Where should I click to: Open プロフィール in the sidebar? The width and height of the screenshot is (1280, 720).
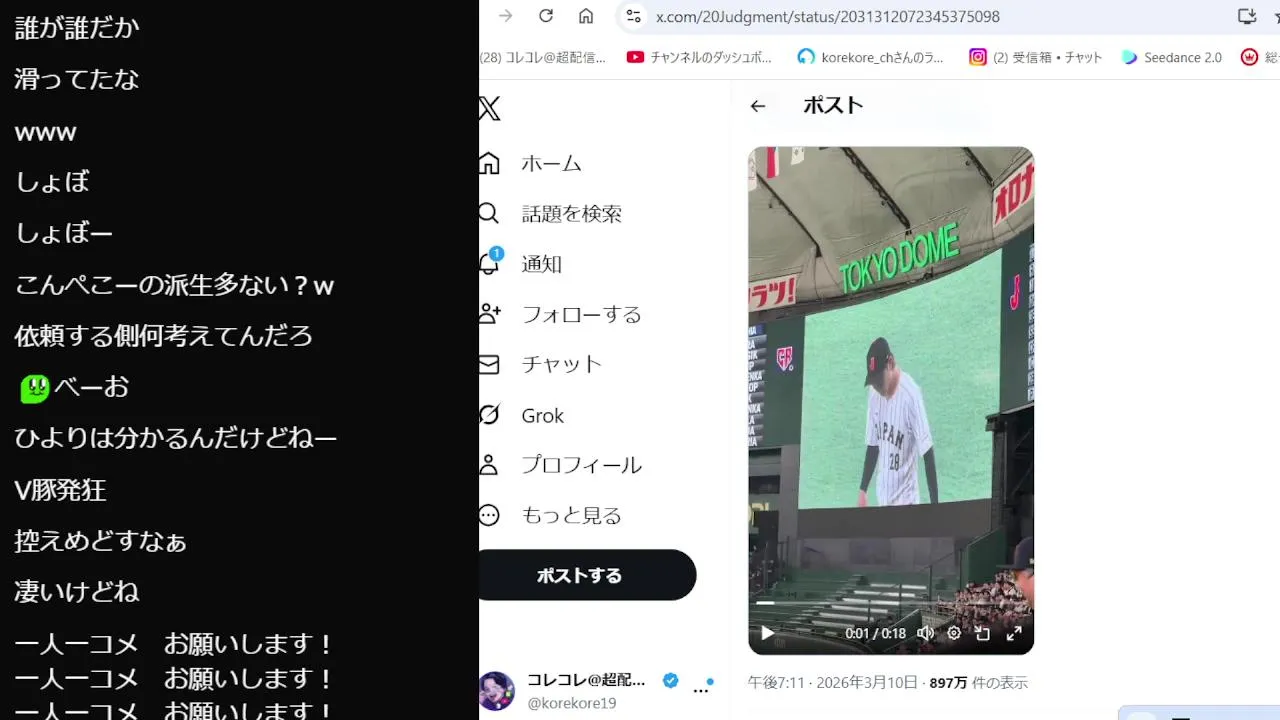tap(561, 465)
